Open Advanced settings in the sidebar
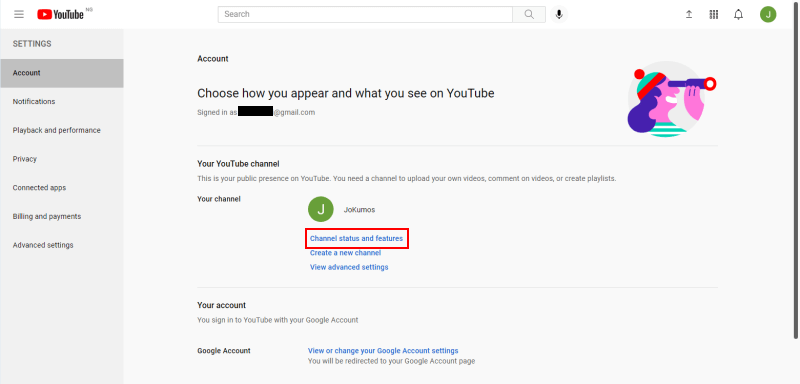The height and width of the screenshot is (384, 800). click(x=62, y=245)
